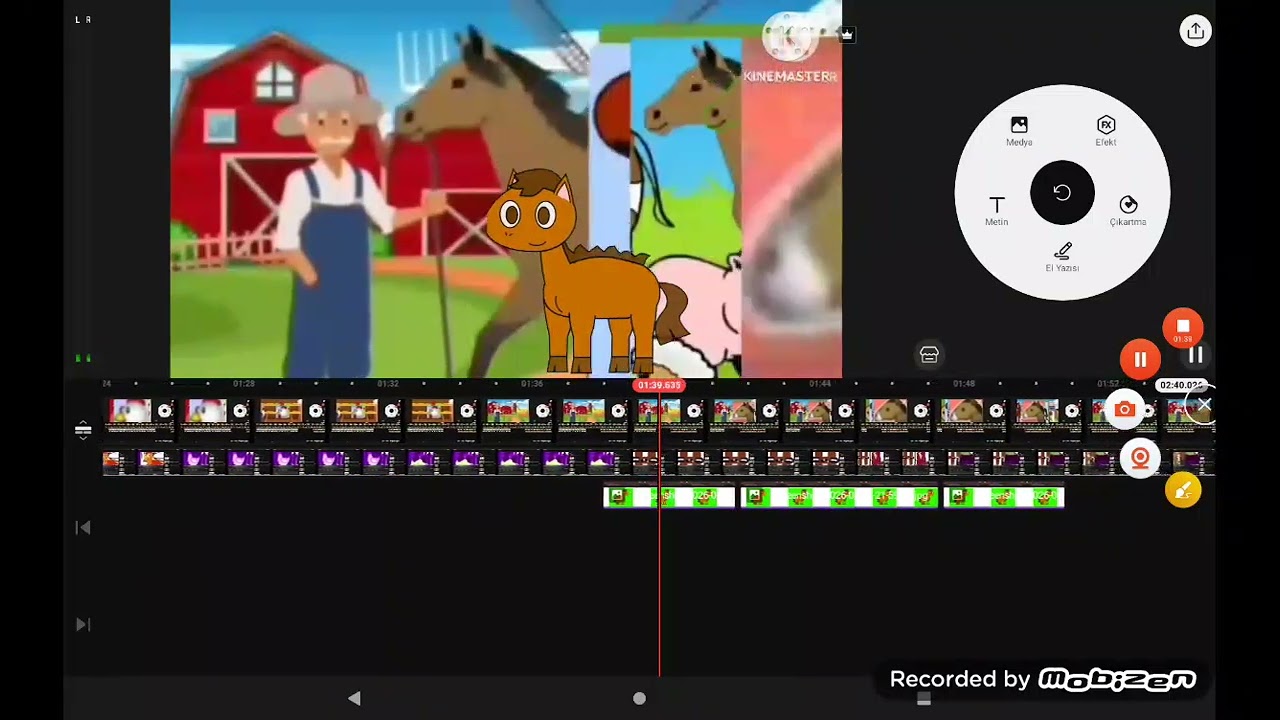This screenshot has height=720, width=1280.
Task: Close the Mobizen floating menu X
Action: (1204, 405)
